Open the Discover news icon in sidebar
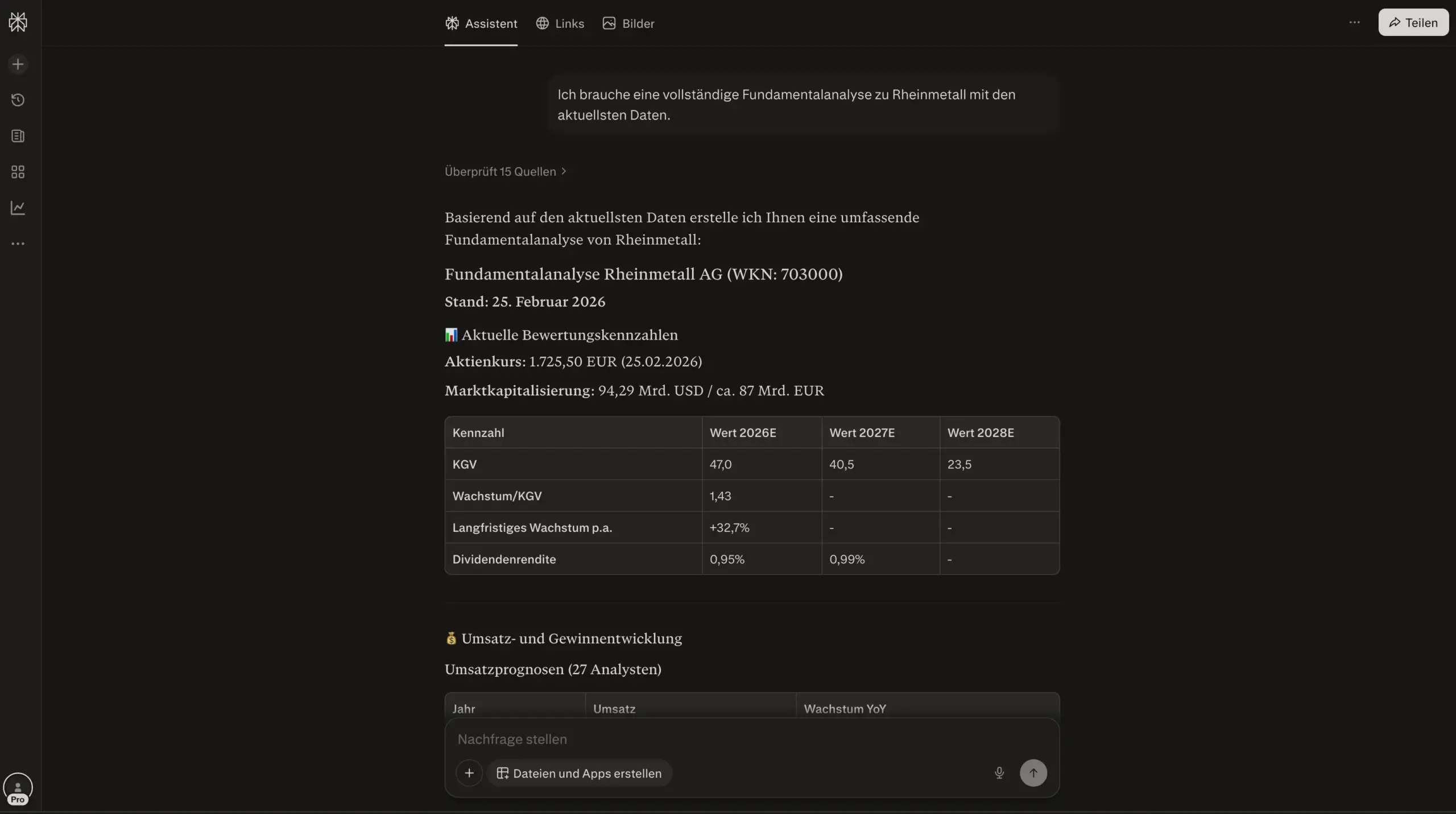Image resolution: width=1456 pixels, height=814 pixels. (x=18, y=136)
